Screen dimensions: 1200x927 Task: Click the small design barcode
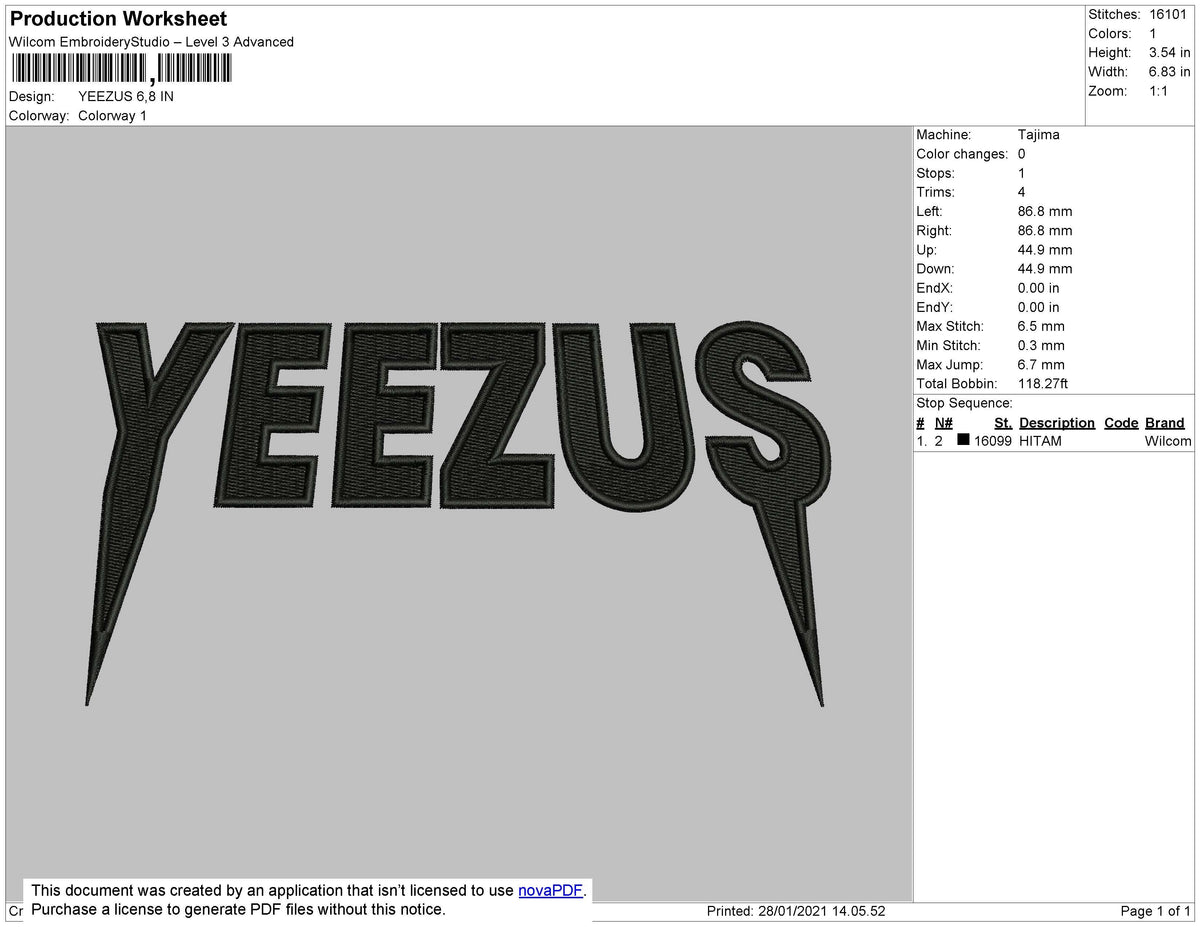pos(196,68)
